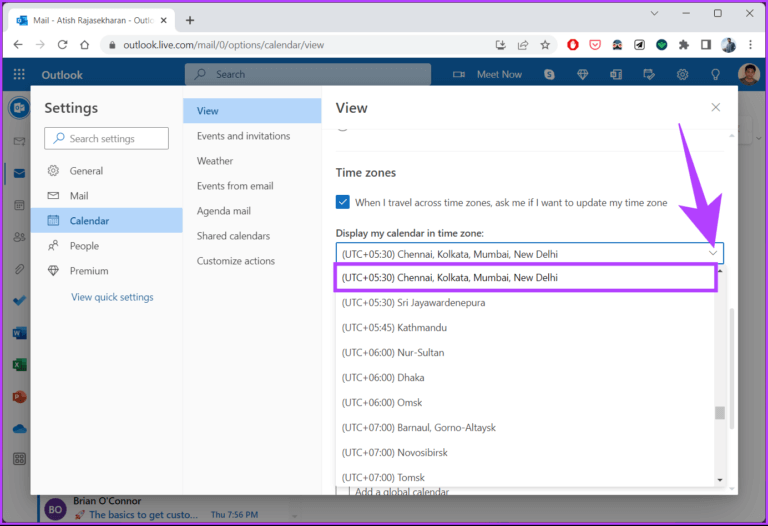The height and width of the screenshot is (526, 768).
Task: Open the Mail settings category
Action: pyautogui.click(x=107, y=196)
